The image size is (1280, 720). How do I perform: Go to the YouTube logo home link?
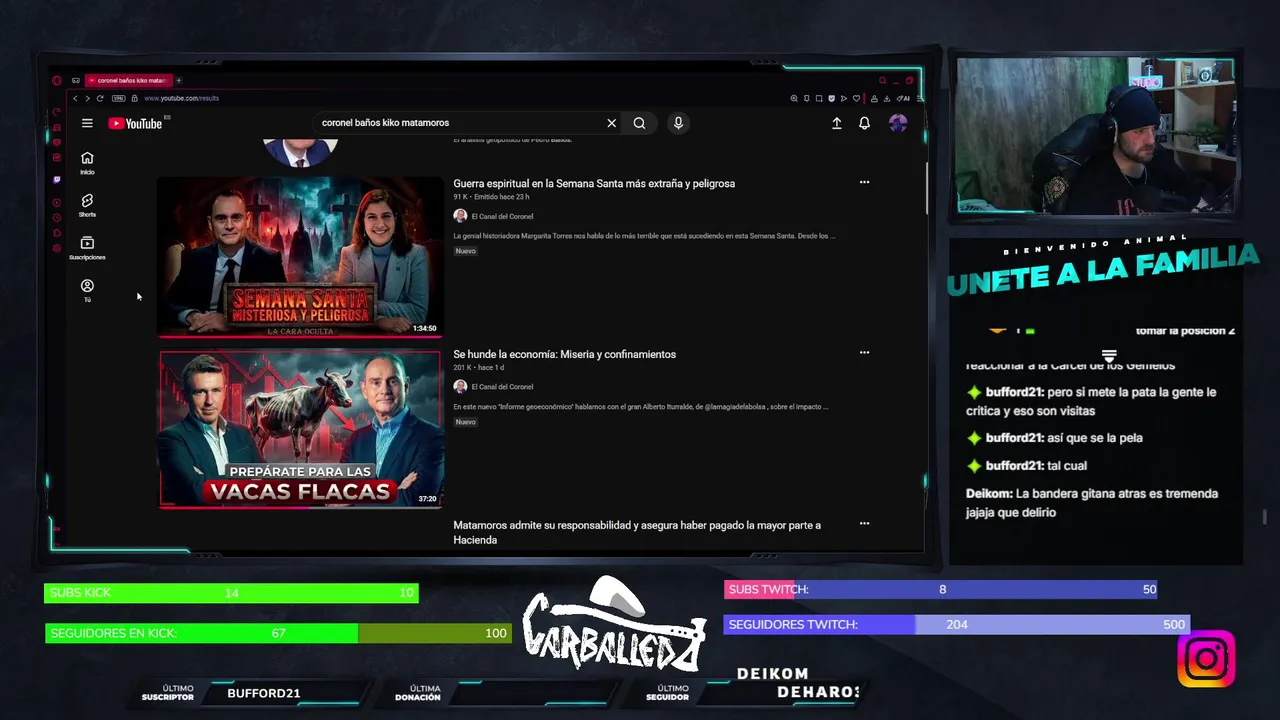(x=135, y=123)
